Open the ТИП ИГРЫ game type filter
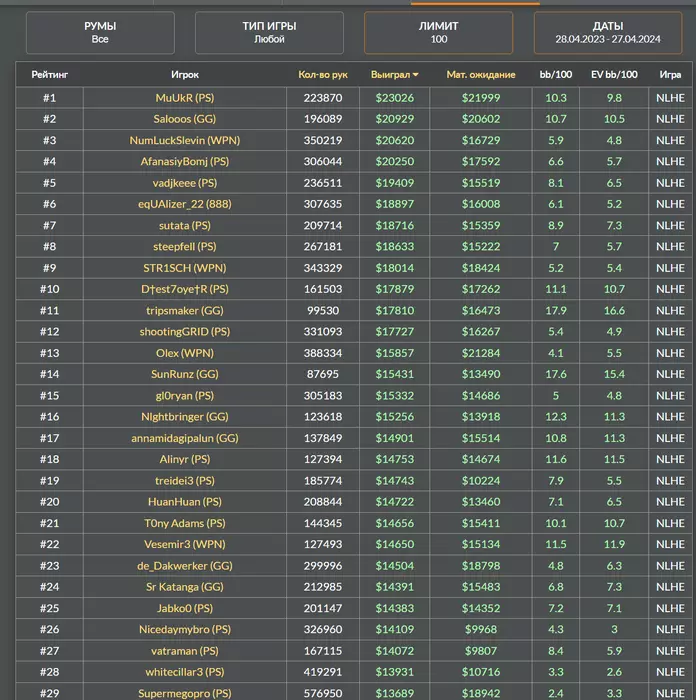696x700 pixels. click(x=269, y=33)
